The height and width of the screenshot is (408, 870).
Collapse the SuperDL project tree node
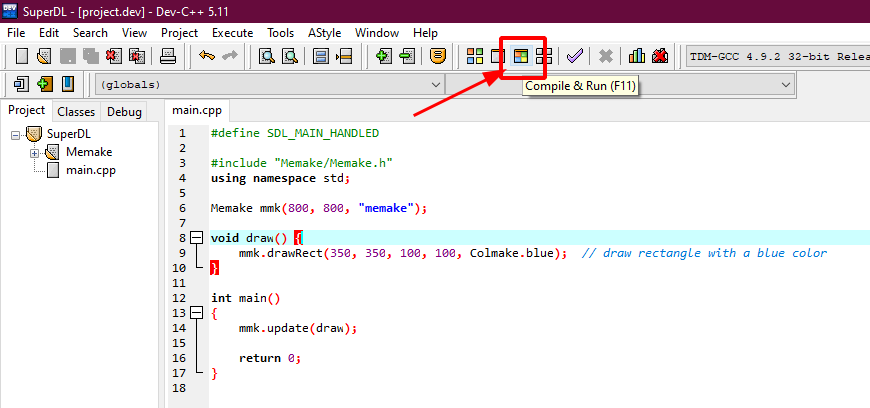tap(15, 134)
